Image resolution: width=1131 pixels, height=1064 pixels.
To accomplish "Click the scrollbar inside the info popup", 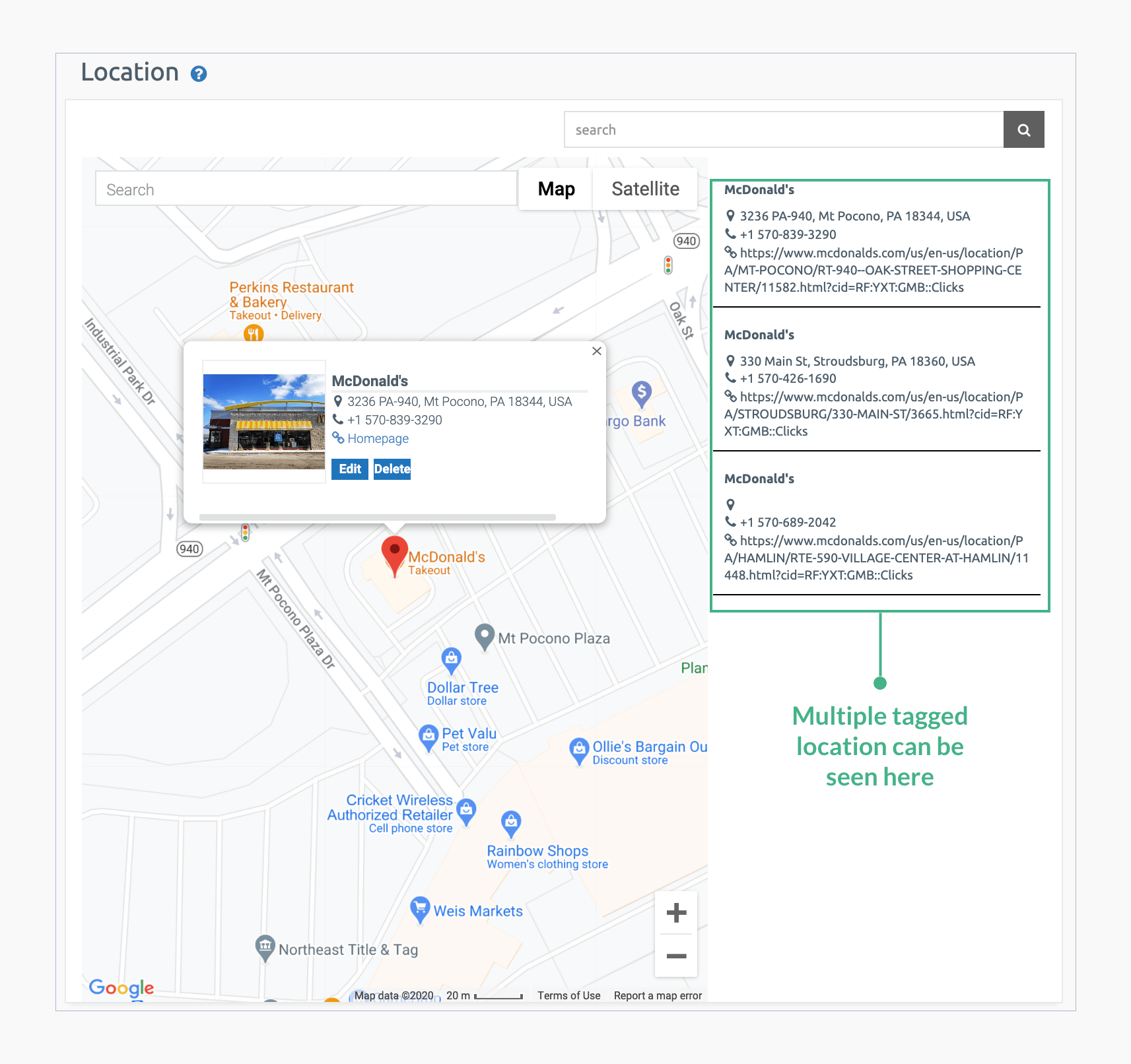I will [377, 517].
